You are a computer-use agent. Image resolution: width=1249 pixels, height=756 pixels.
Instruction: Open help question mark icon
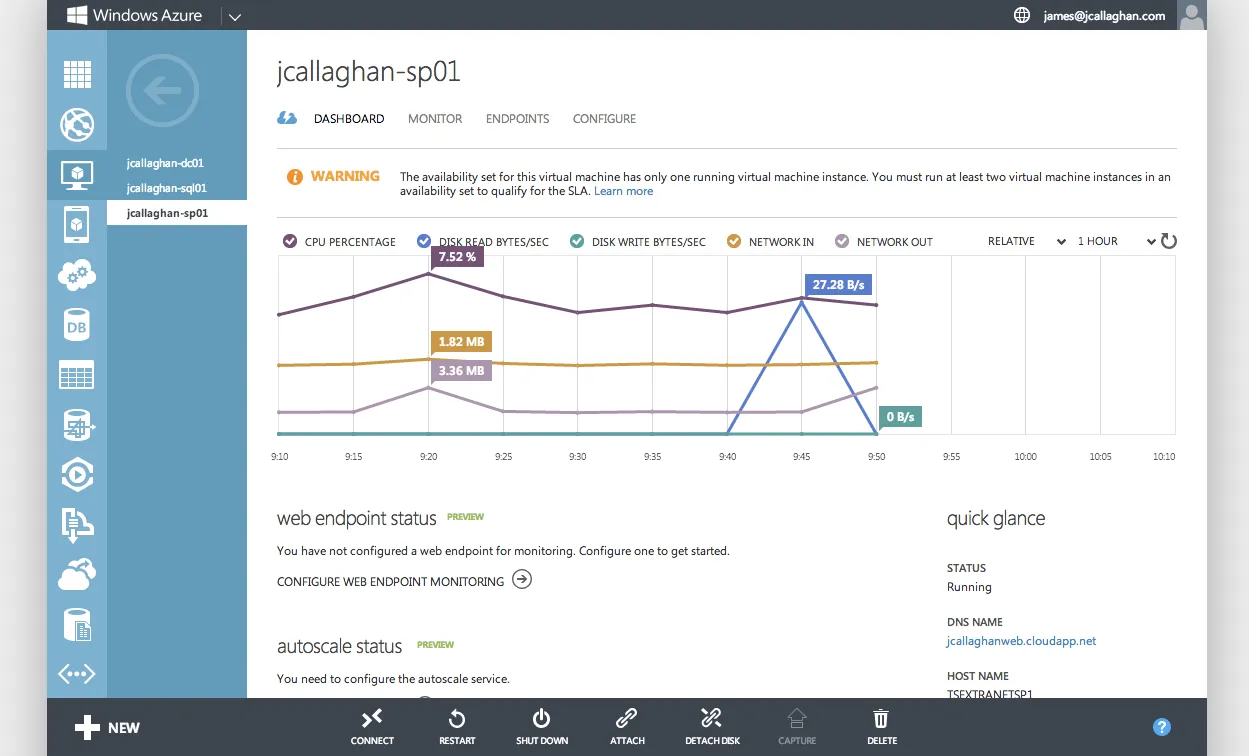[x=1162, y=727]
